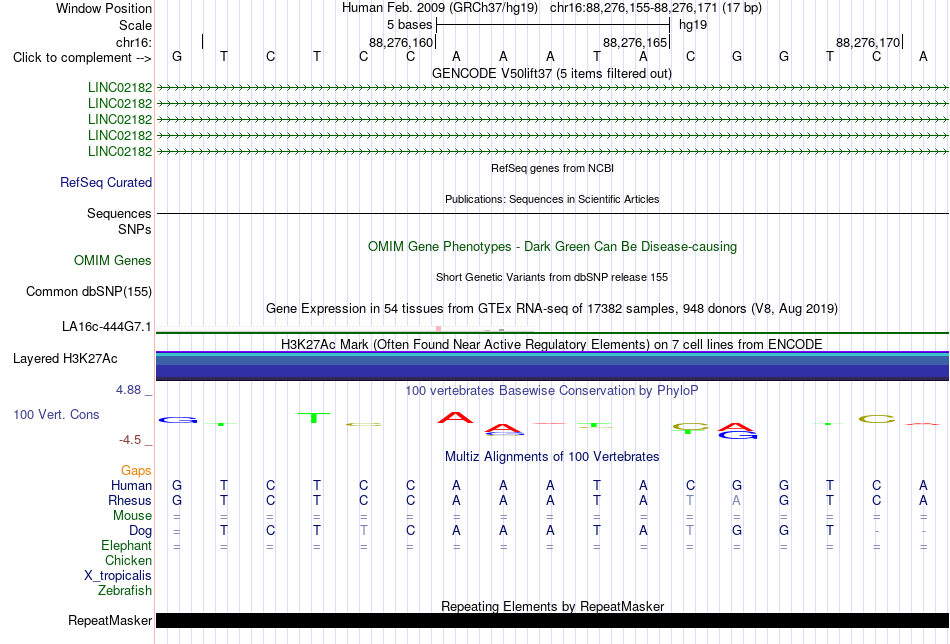Screen dimensions: 950x644
Task: Click the Sequences track label
Action: click(119, 213)
